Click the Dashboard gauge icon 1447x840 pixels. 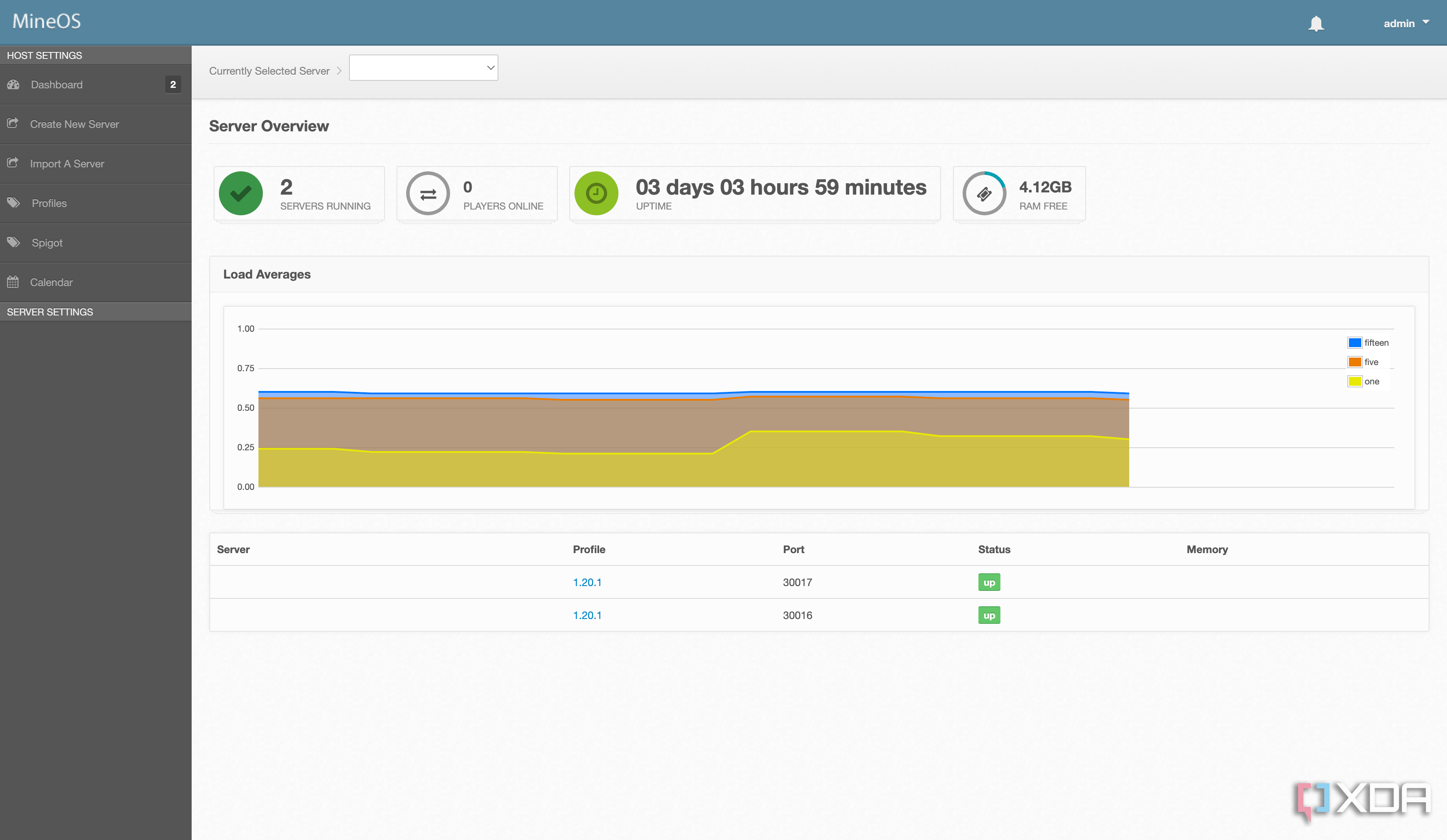click(x=14, y=84)
